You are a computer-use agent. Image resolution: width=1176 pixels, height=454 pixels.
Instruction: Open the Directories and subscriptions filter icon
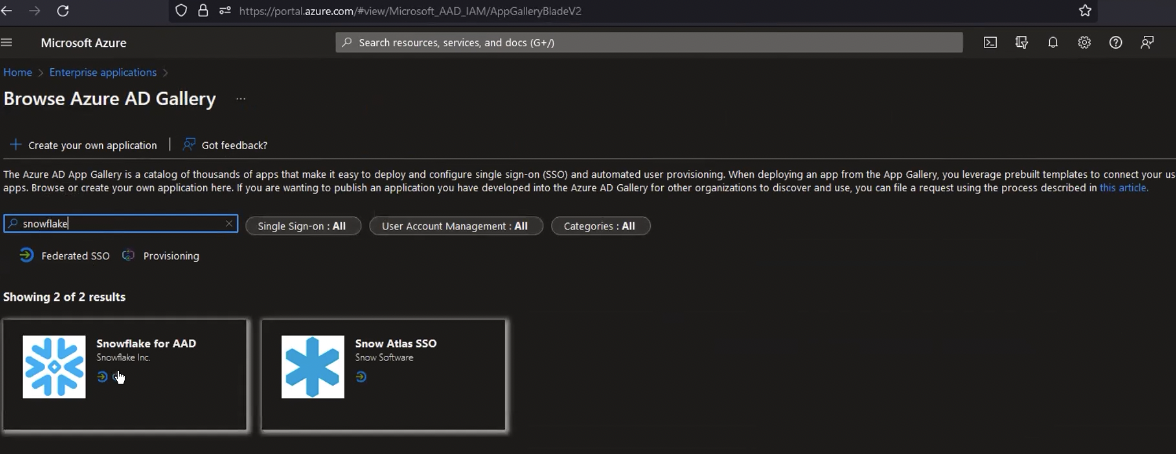point(1022,43)
